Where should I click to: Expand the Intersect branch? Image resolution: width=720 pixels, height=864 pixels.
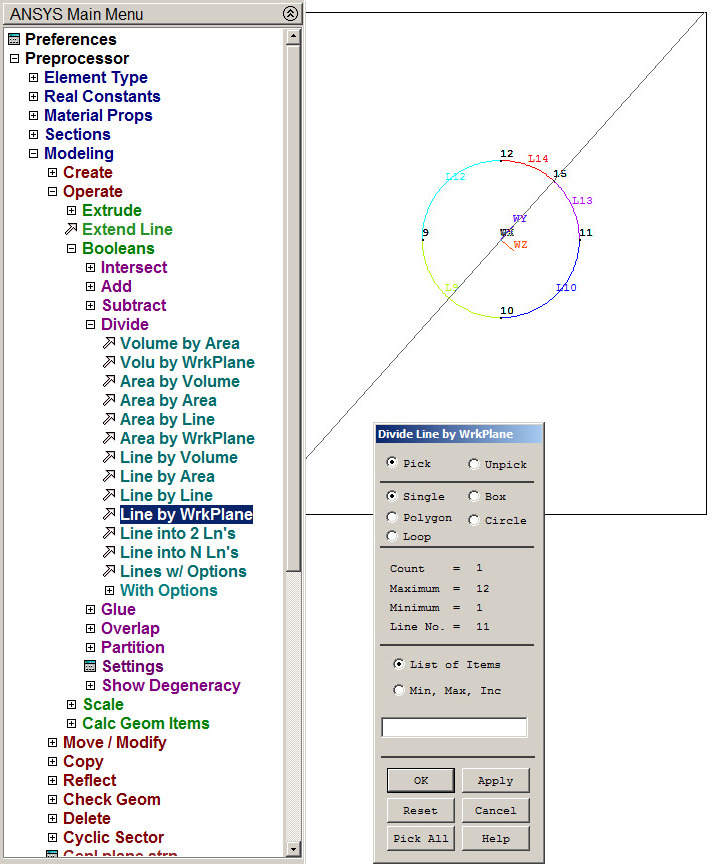tap(90, 267)
